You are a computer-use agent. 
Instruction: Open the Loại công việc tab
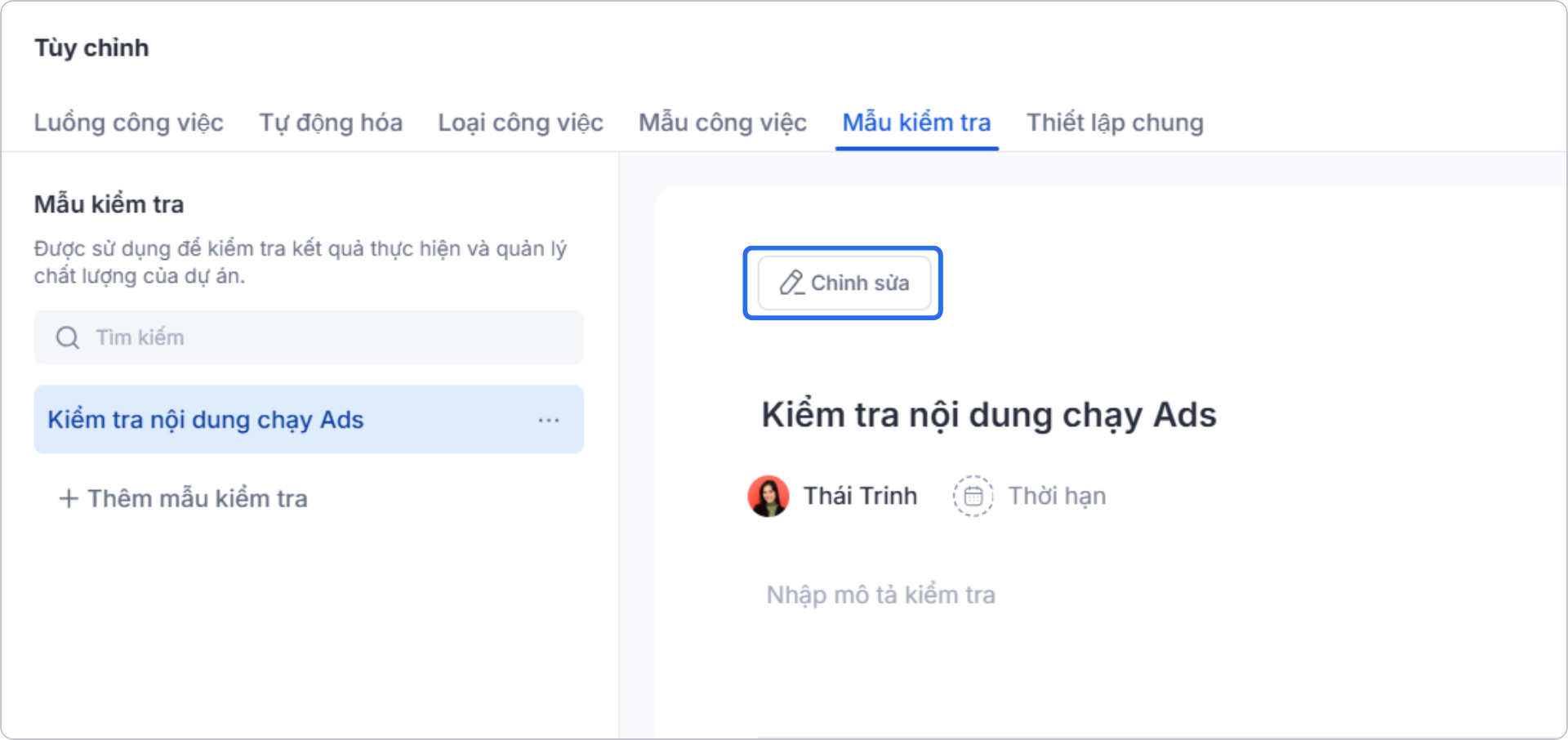point(519,123)
